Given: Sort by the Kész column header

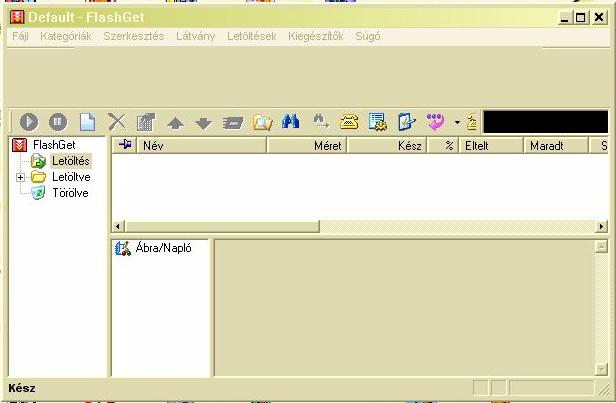Looking at the screenshot, I should (x=387, y=145).
